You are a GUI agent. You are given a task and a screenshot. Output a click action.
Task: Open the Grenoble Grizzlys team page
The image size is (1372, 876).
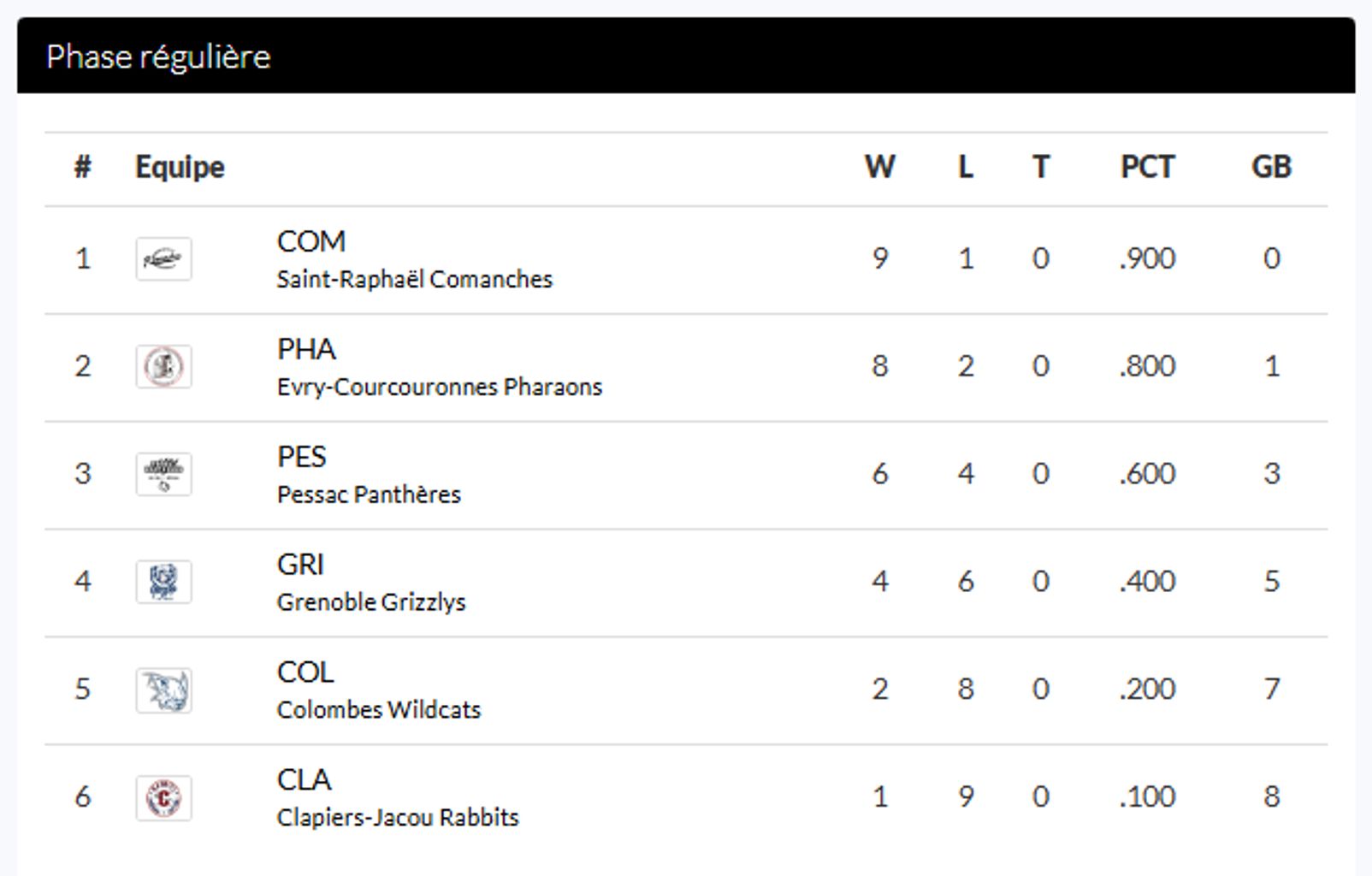point(371,602)
